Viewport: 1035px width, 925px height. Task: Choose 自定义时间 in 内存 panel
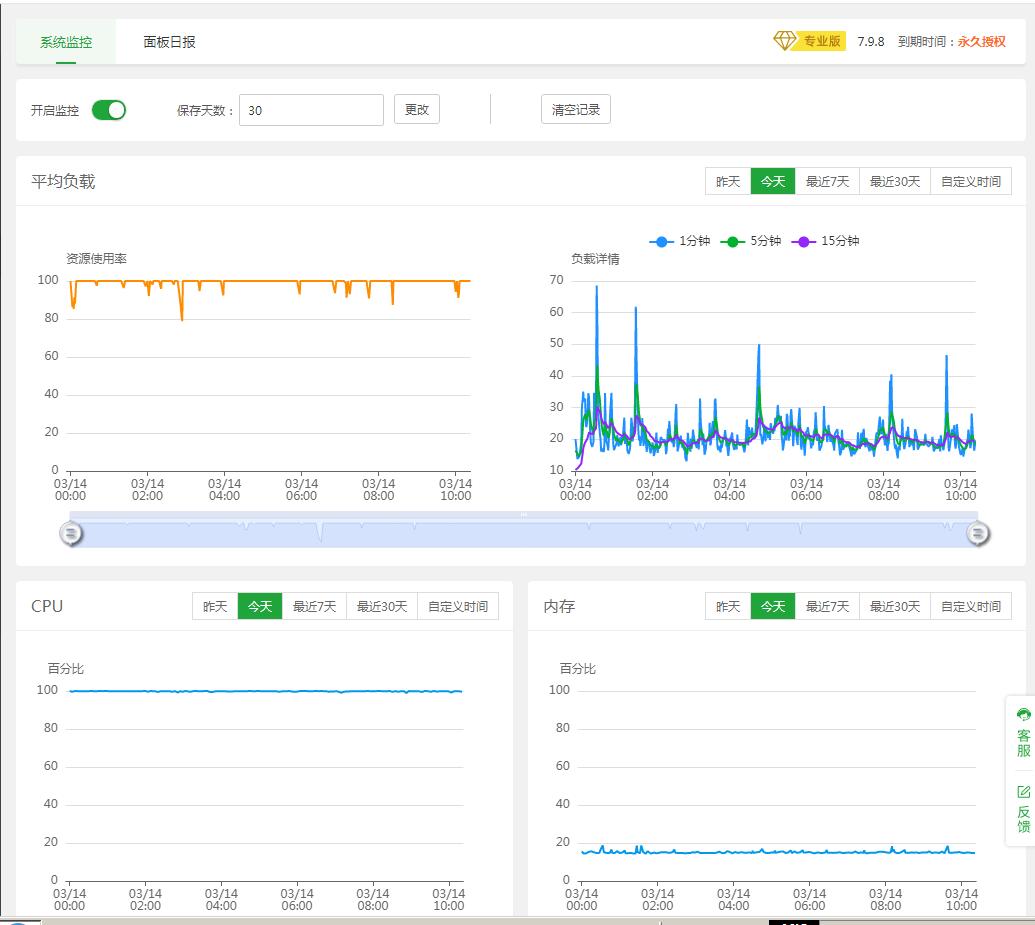coord(971,606)
